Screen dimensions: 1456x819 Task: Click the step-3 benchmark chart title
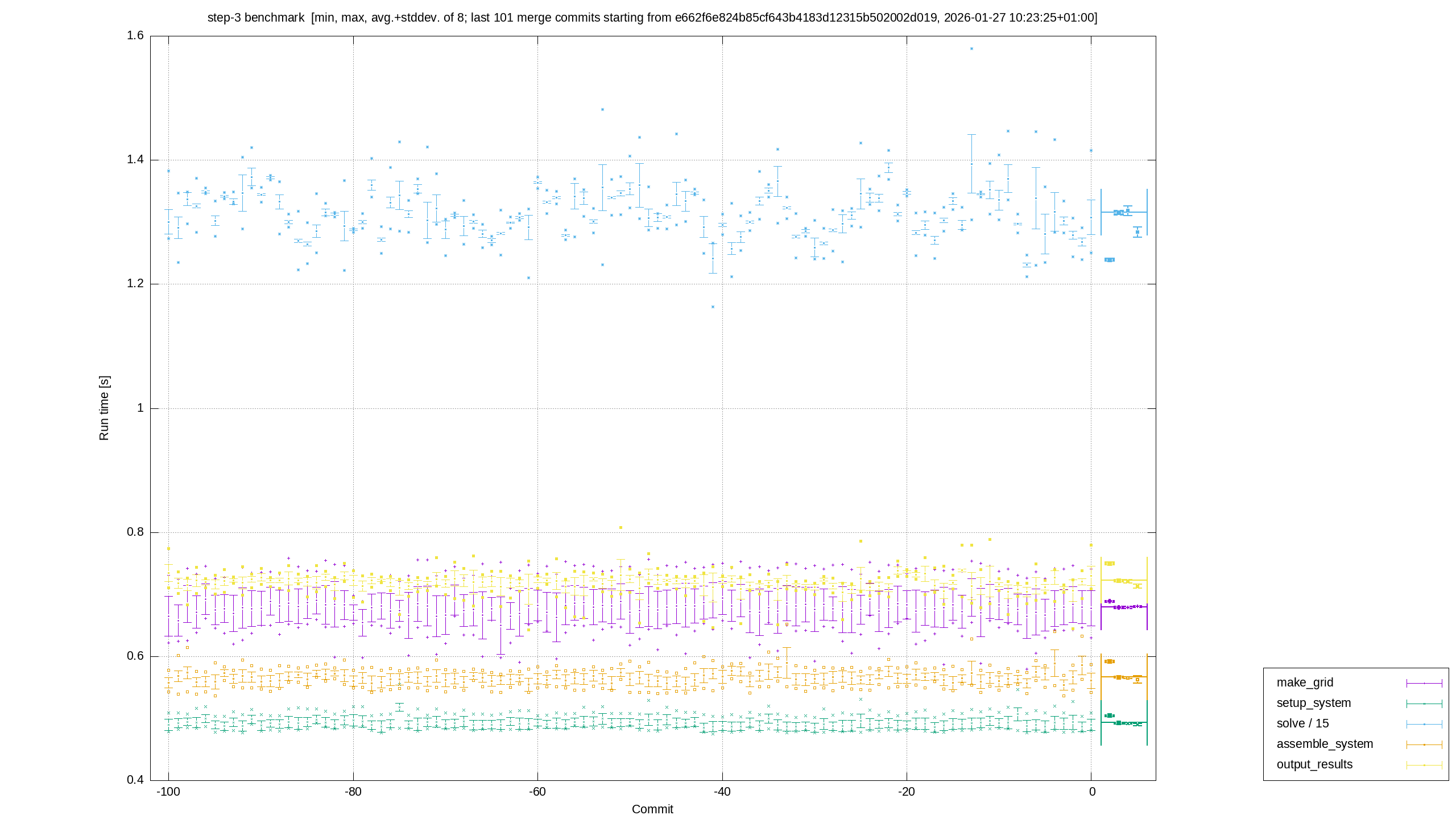(x=652, y=18)
